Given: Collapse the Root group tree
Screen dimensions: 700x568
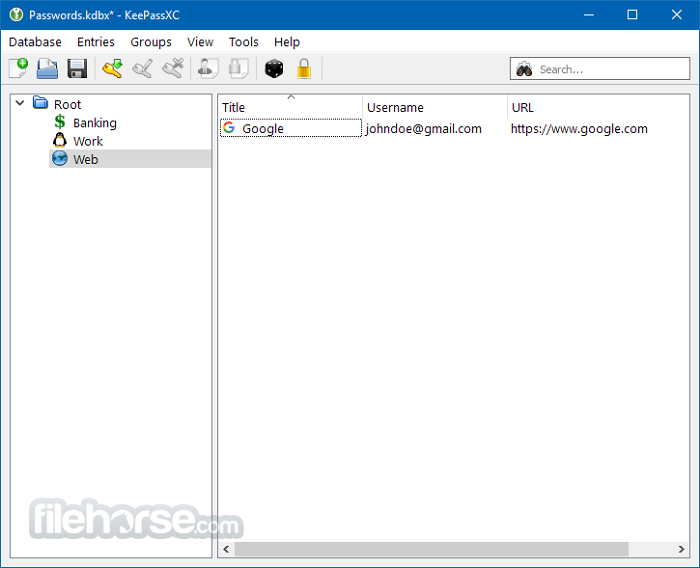Looking at the screenshot, I should (x=20, y=103).
